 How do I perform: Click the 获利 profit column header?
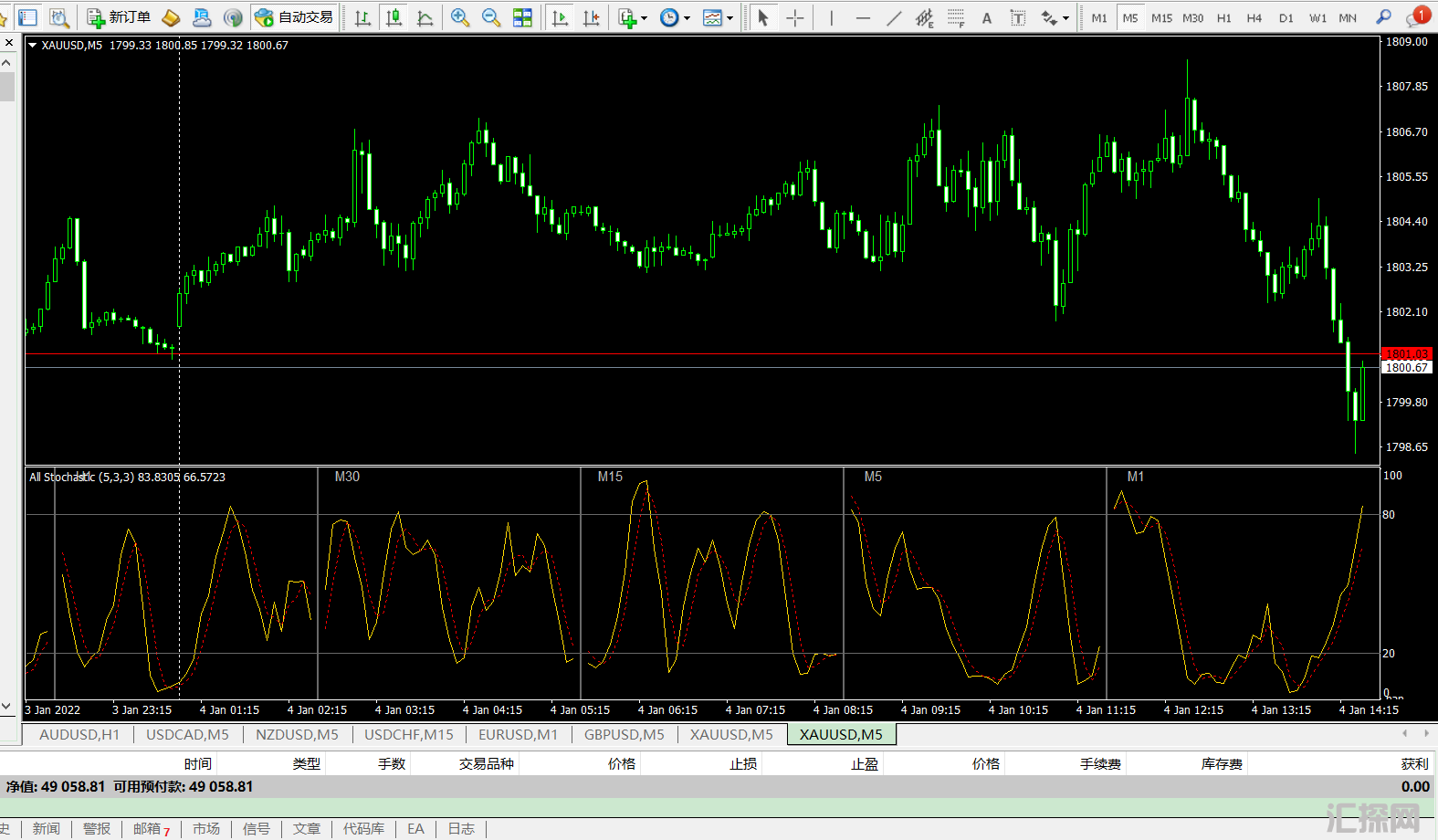coord(1414,763)
